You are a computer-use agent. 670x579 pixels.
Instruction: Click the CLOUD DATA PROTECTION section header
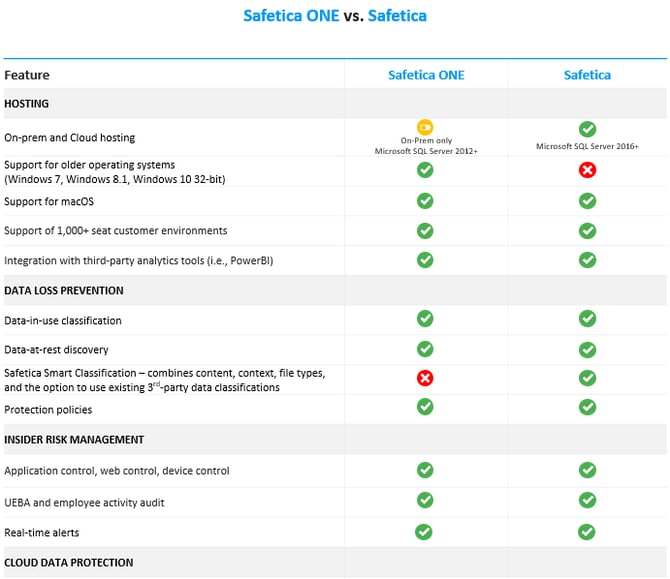tap(68, 562)
